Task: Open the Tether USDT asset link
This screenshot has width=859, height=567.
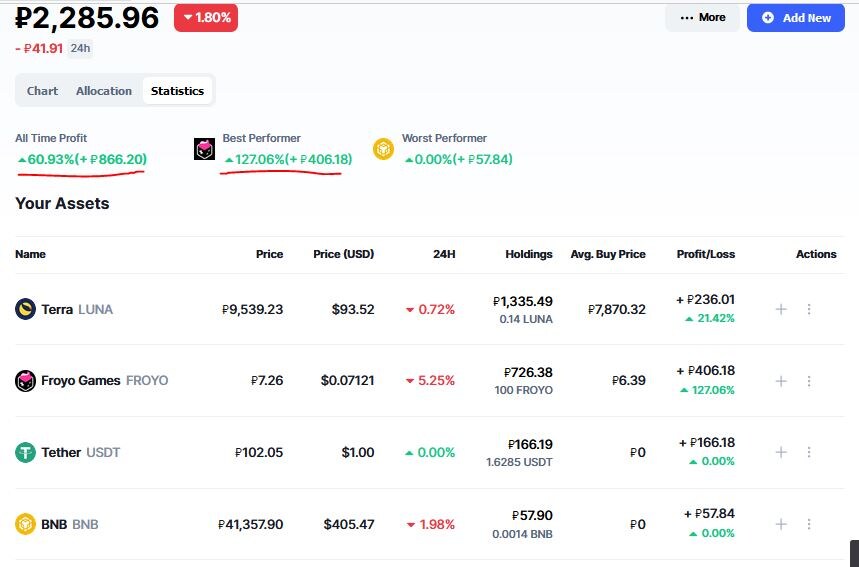Action: 81,453
